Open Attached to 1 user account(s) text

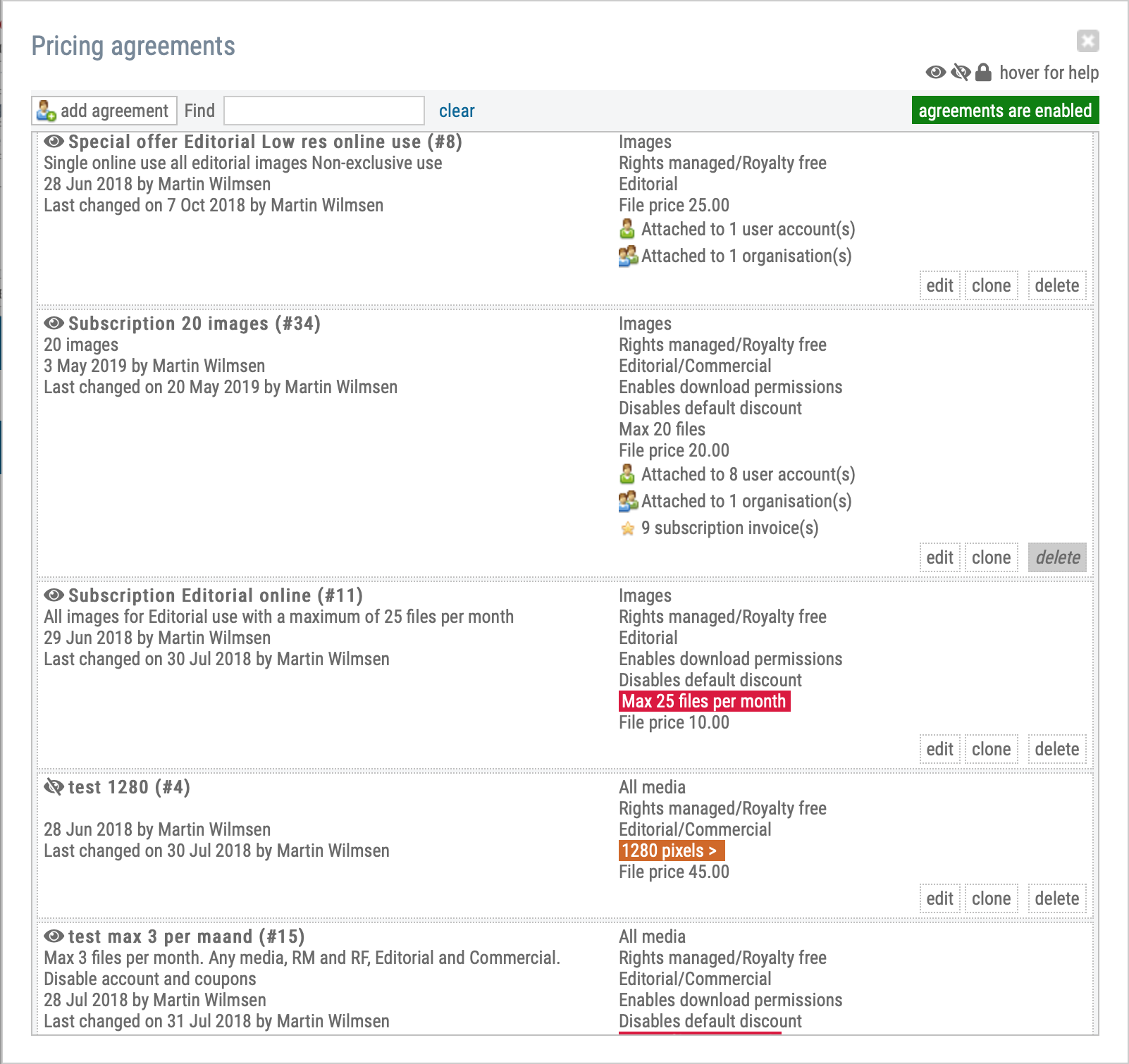click(x=748, y=229)
